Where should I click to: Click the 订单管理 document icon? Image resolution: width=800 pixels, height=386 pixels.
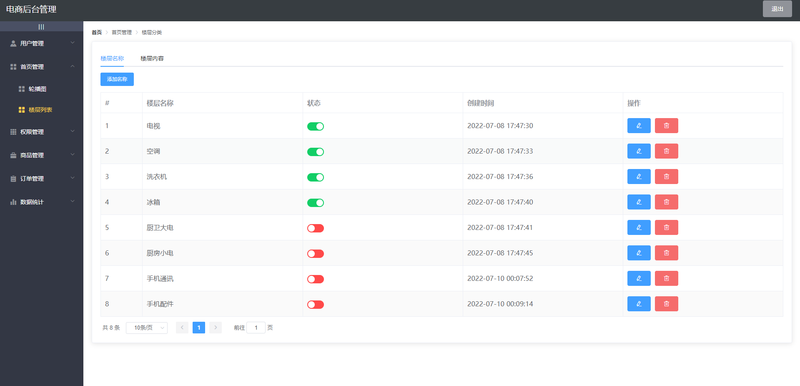pyautogui.click(x=13, y=179)
